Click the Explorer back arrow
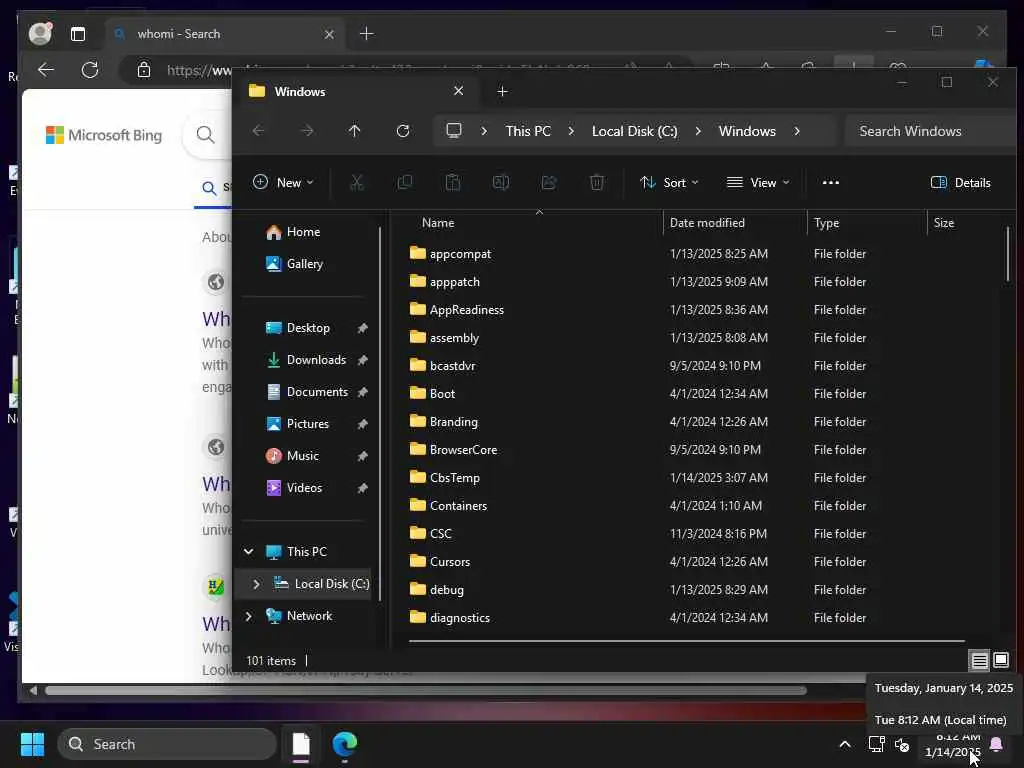1024x768 pixels. coord(259,131)
